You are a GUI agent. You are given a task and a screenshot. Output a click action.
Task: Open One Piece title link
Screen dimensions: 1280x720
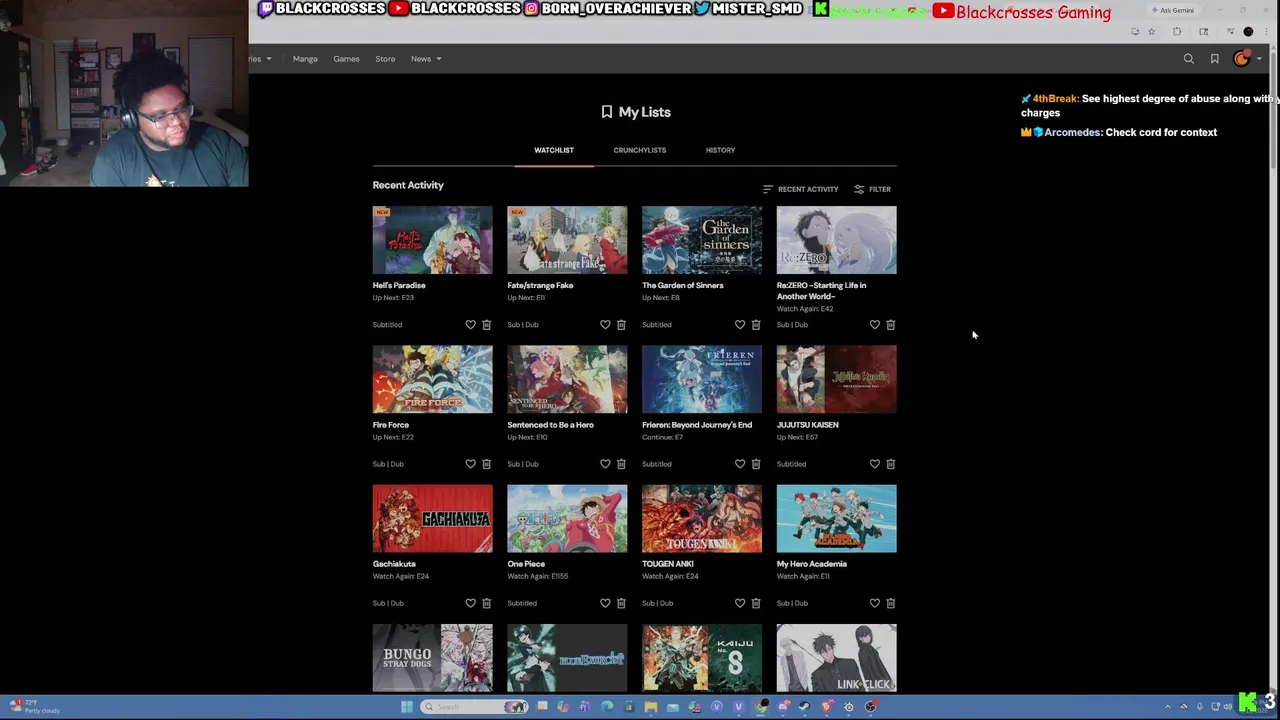(526, 564)
